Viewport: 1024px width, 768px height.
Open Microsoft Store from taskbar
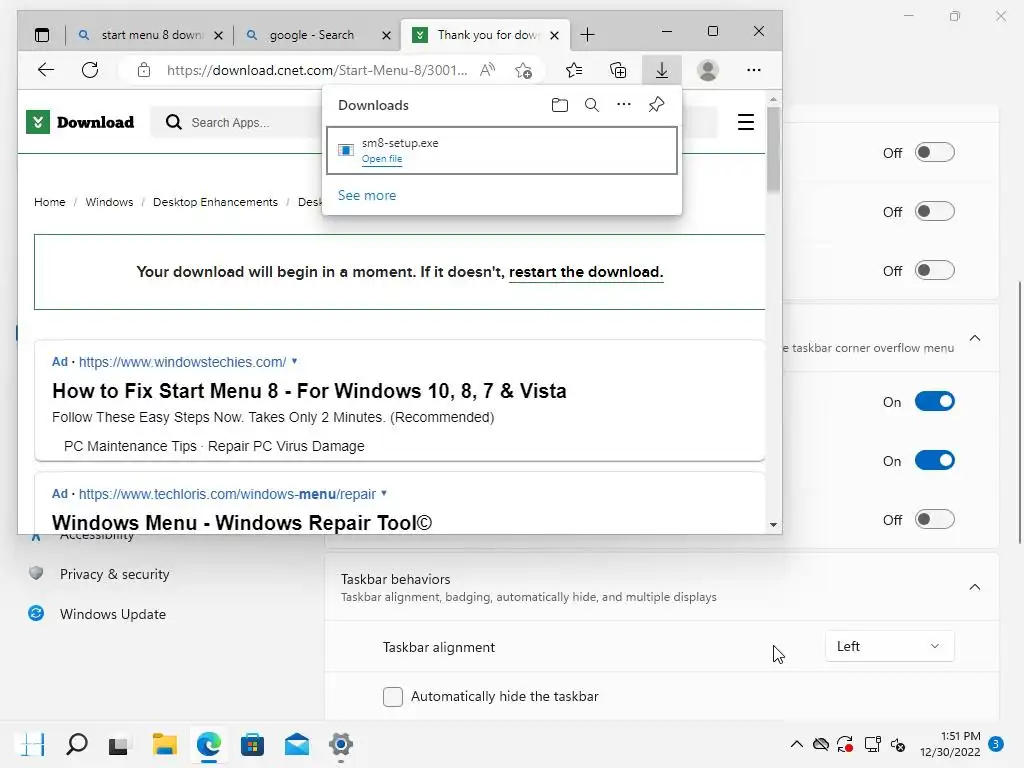pyautogui.click(x=252, y=744)
